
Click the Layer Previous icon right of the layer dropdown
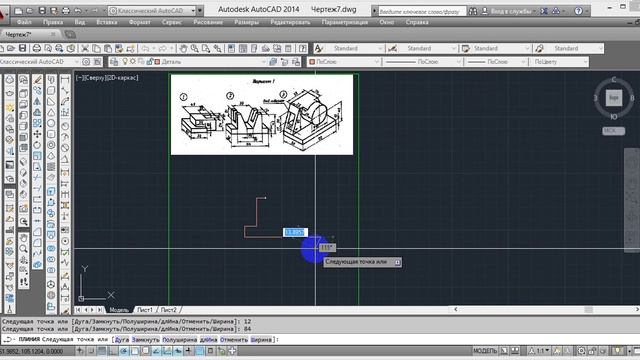tap(284, 62)
